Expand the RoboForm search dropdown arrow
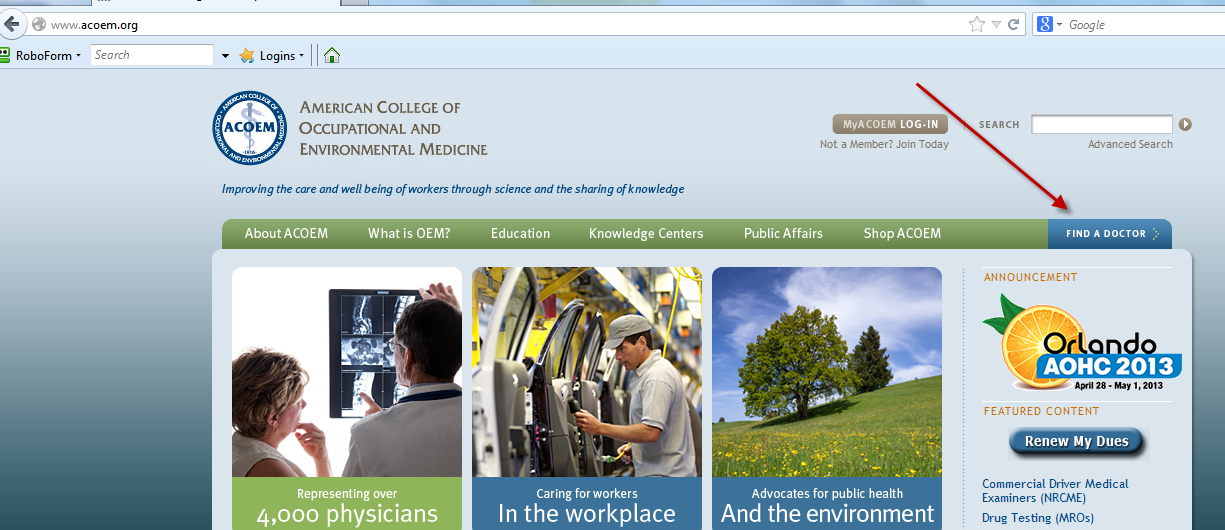Image resolution: width=1225 pixels, height=530 pixels. tap(225, 56)
